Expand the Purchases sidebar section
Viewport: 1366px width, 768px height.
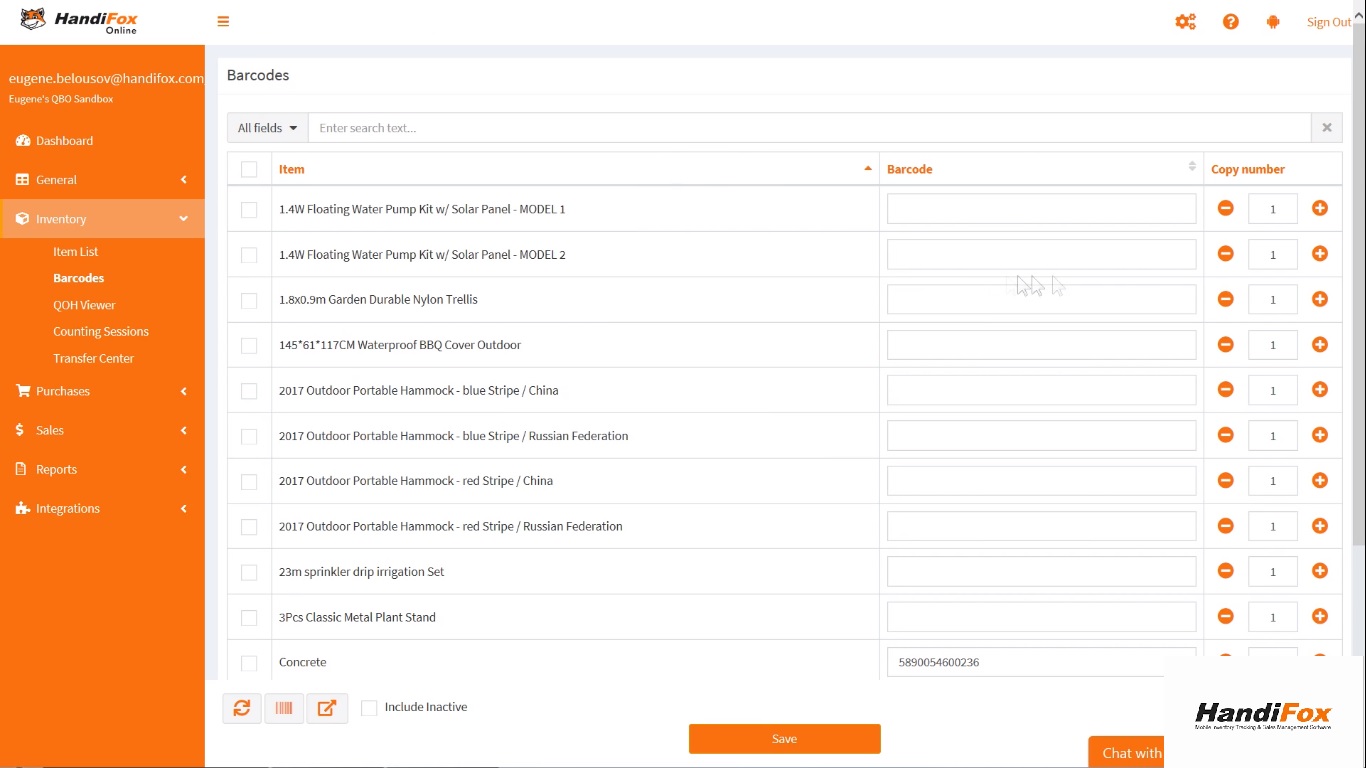click(102, 391)
